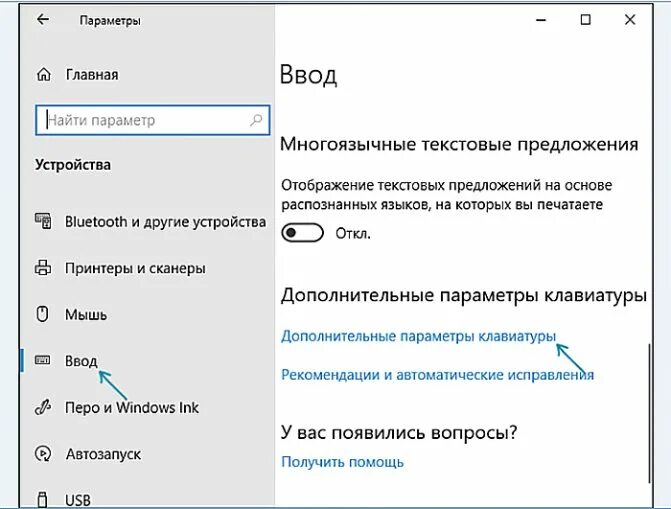
Task: Click the Ввод page heading
Action: 308,75
